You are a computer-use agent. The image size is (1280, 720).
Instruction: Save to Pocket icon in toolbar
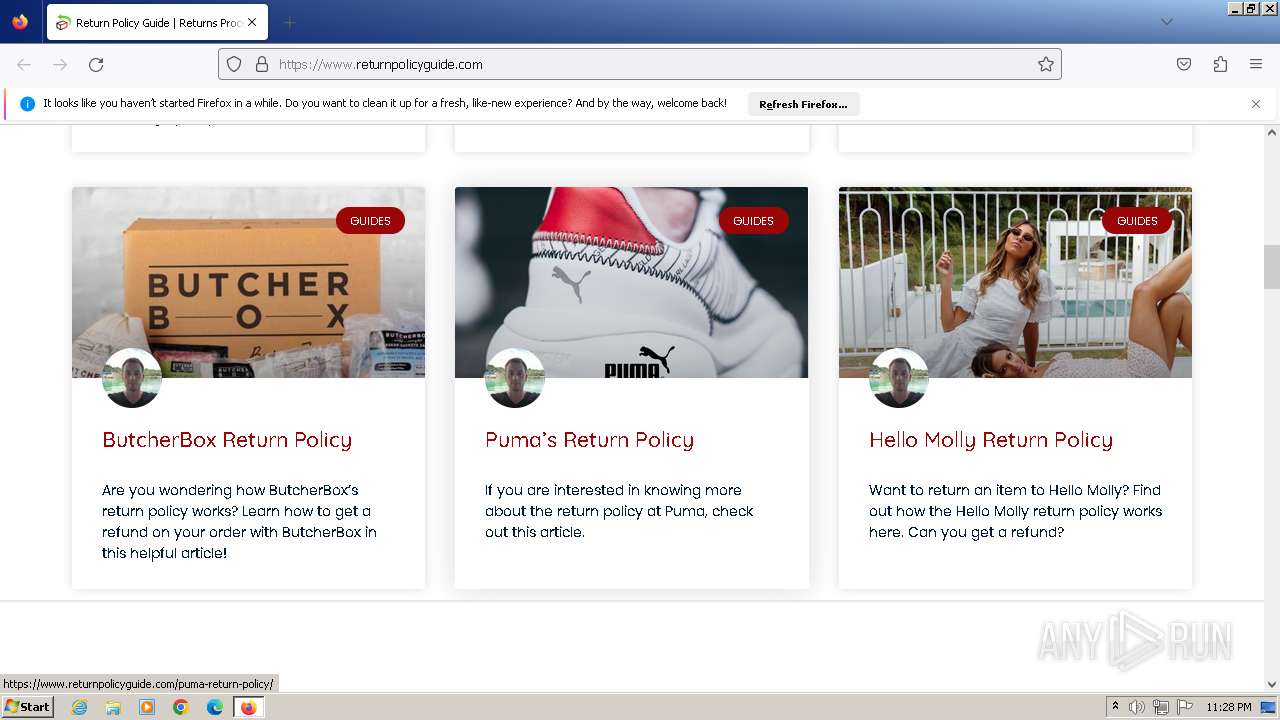(1184, 64)
